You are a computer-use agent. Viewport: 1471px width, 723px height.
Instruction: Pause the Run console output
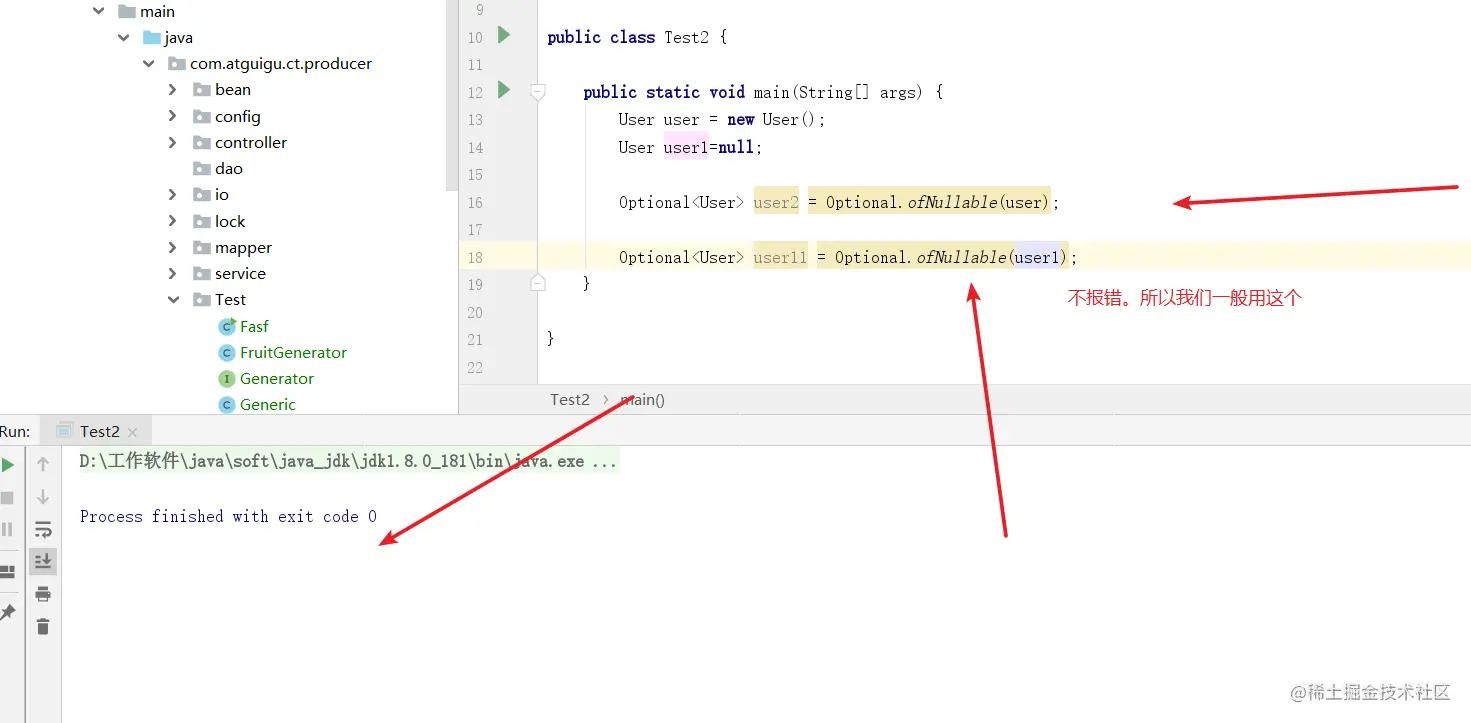[x=7, y=529]
